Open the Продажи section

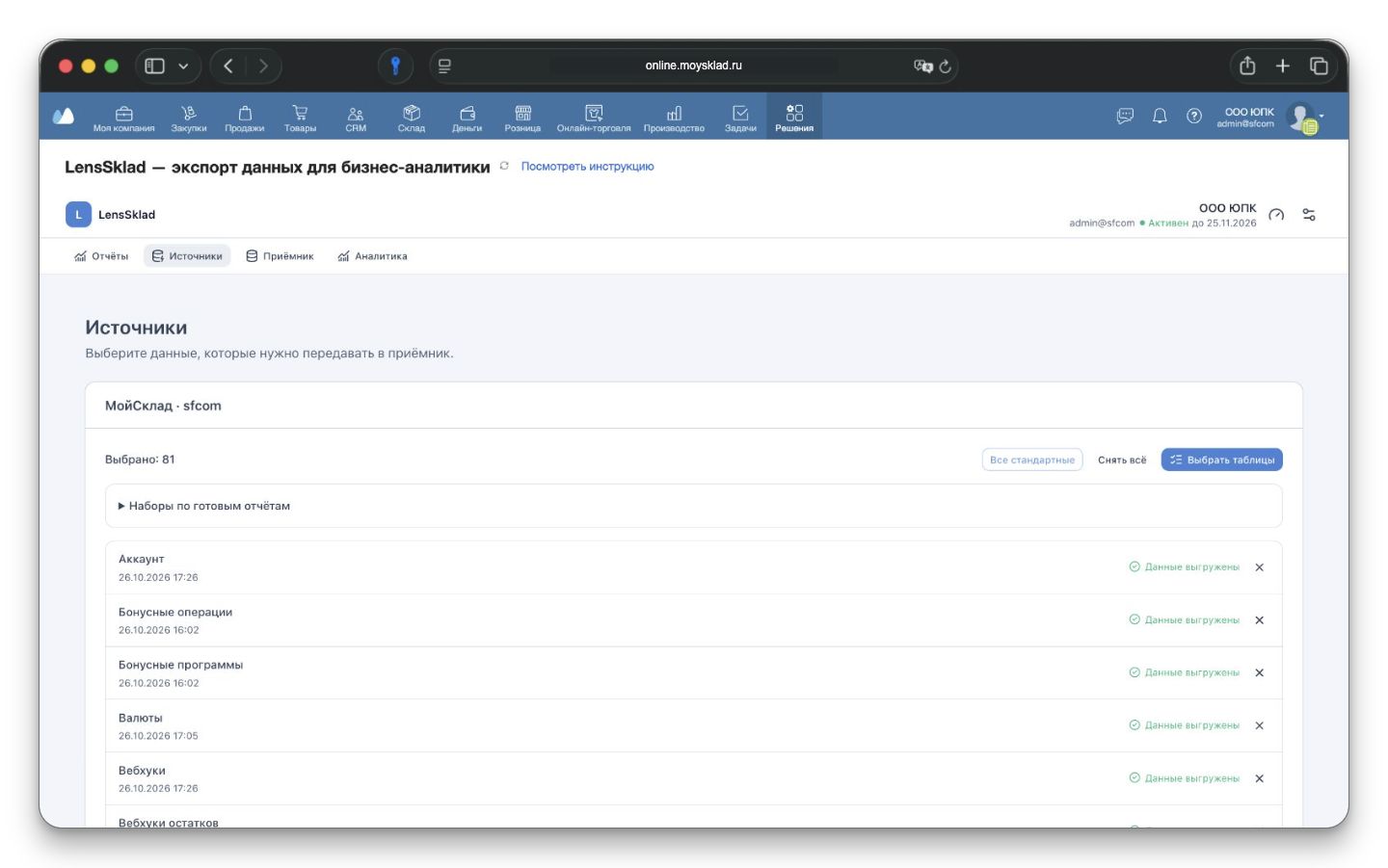[245, 118]
